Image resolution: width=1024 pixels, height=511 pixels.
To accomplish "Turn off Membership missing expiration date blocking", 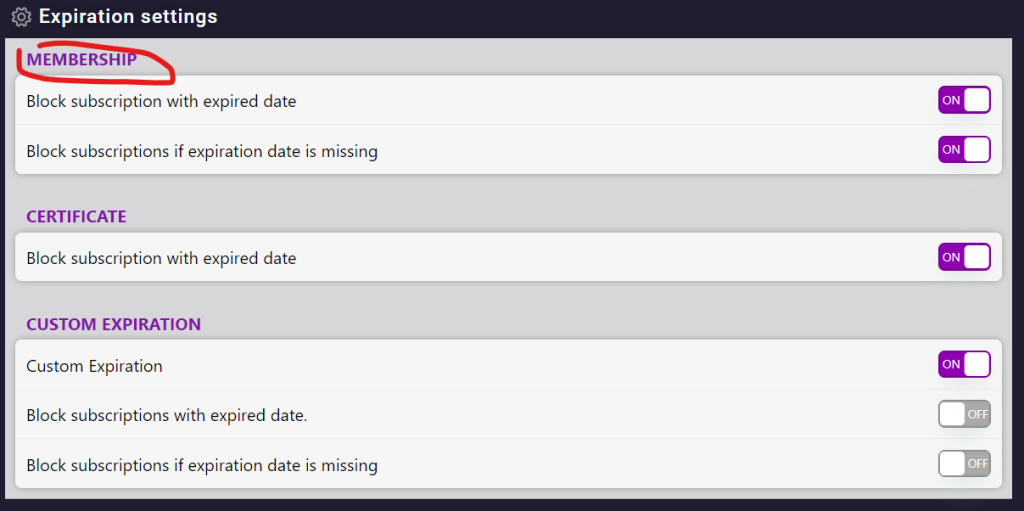I will coord(964,150).
